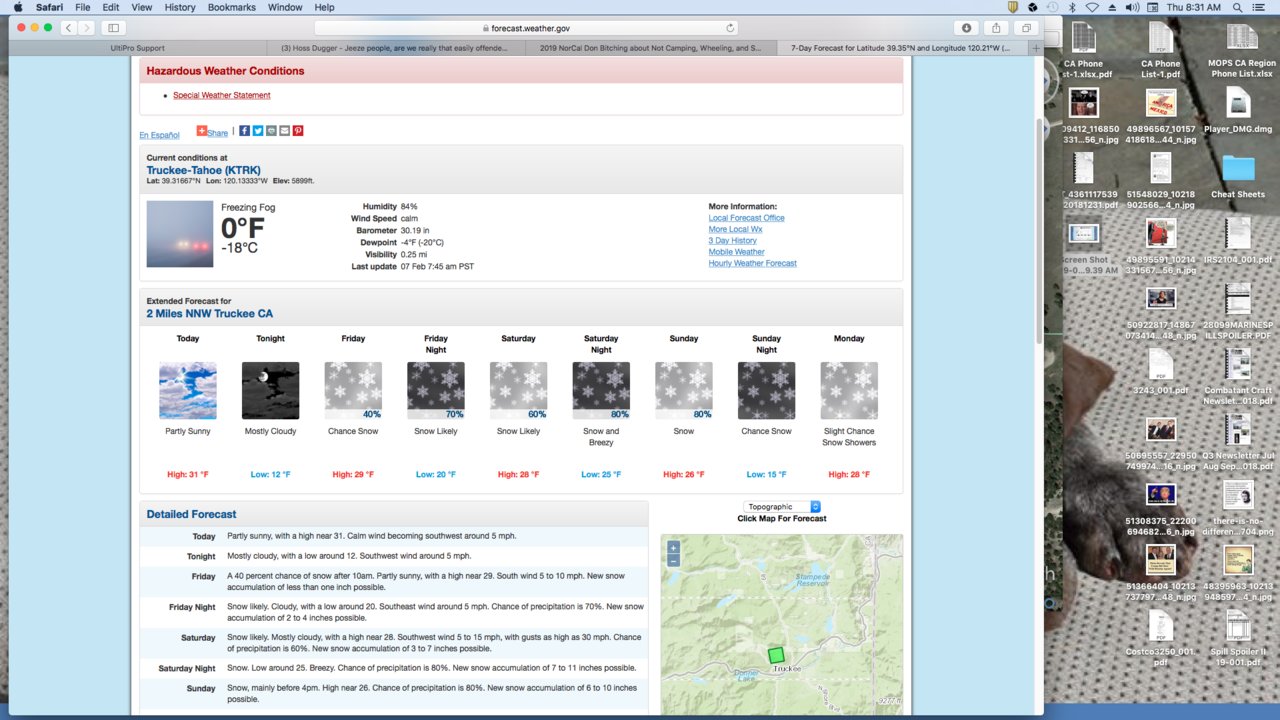Click Saturday Night Snow and Breezy image
Screen dimensions: 1280x720
(x=601, y=391)
